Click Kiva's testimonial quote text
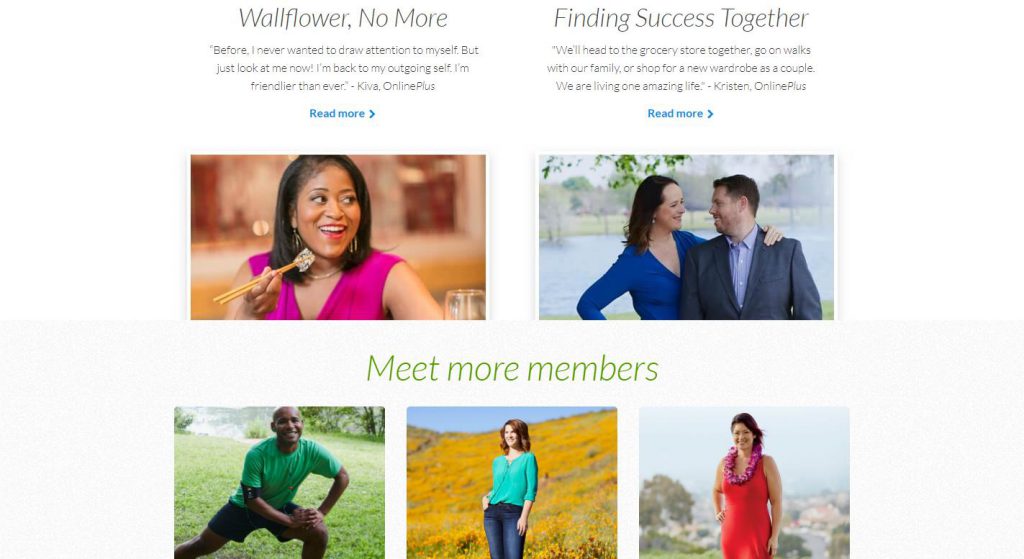This screenshot has width=1024, height=559. pyautogui.click(x=344, y=68)
